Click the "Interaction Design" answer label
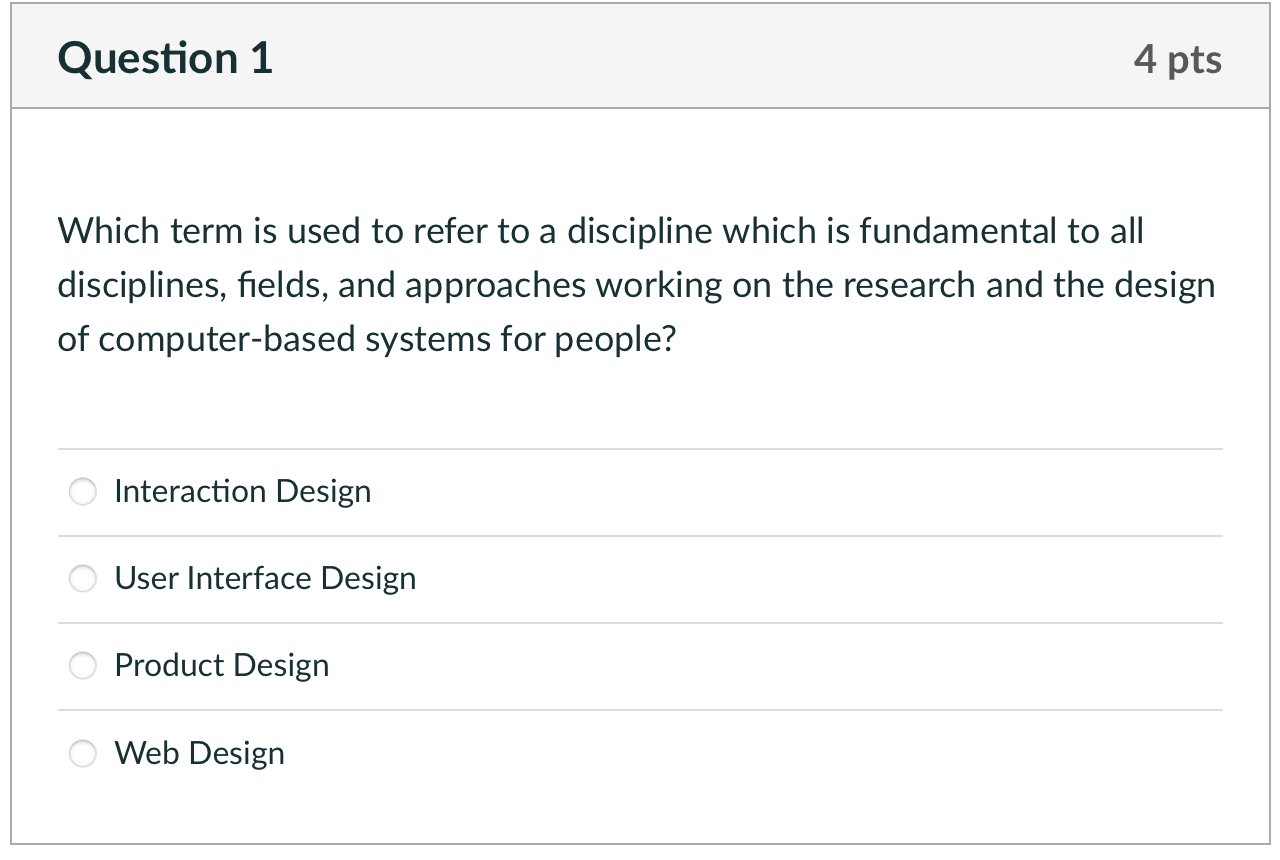 coord(242,492)
